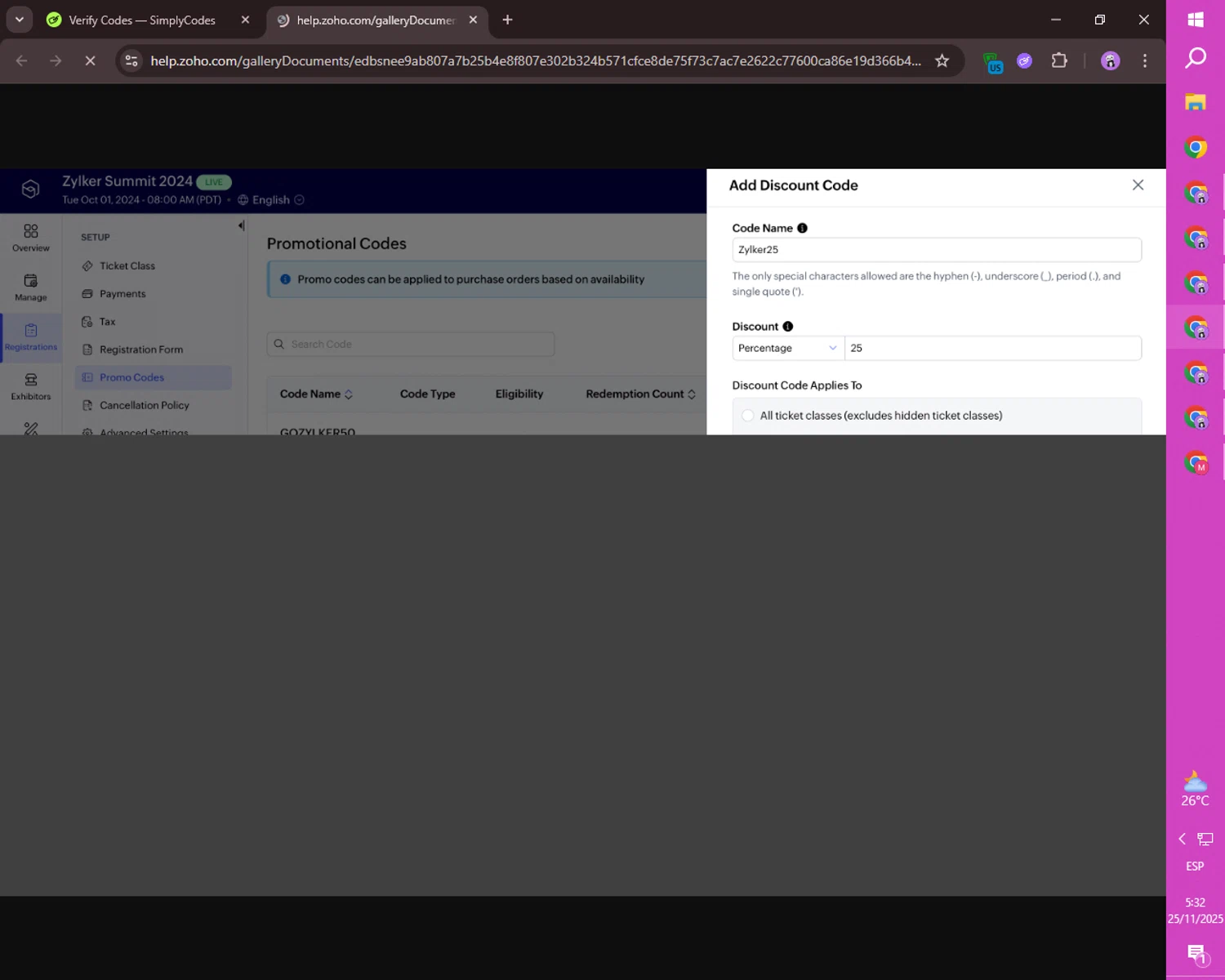Open File Explorer from the taskbar
Screen dimensions: 1225x980
click(1196, 102)
